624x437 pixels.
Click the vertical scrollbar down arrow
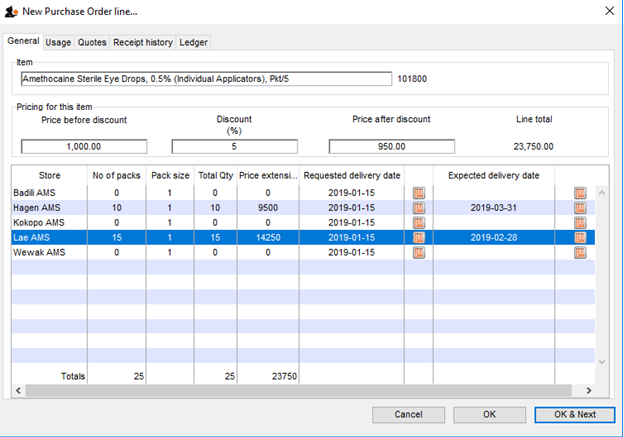pos(602,361)
